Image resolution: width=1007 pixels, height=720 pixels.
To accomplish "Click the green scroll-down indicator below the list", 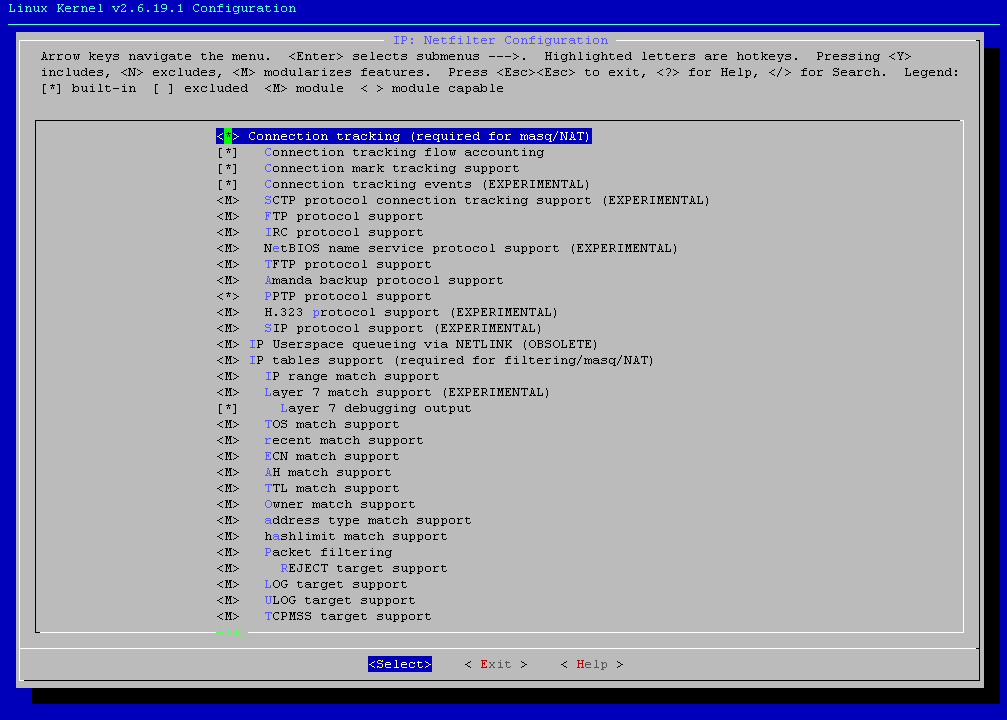I will coord(231,631).
